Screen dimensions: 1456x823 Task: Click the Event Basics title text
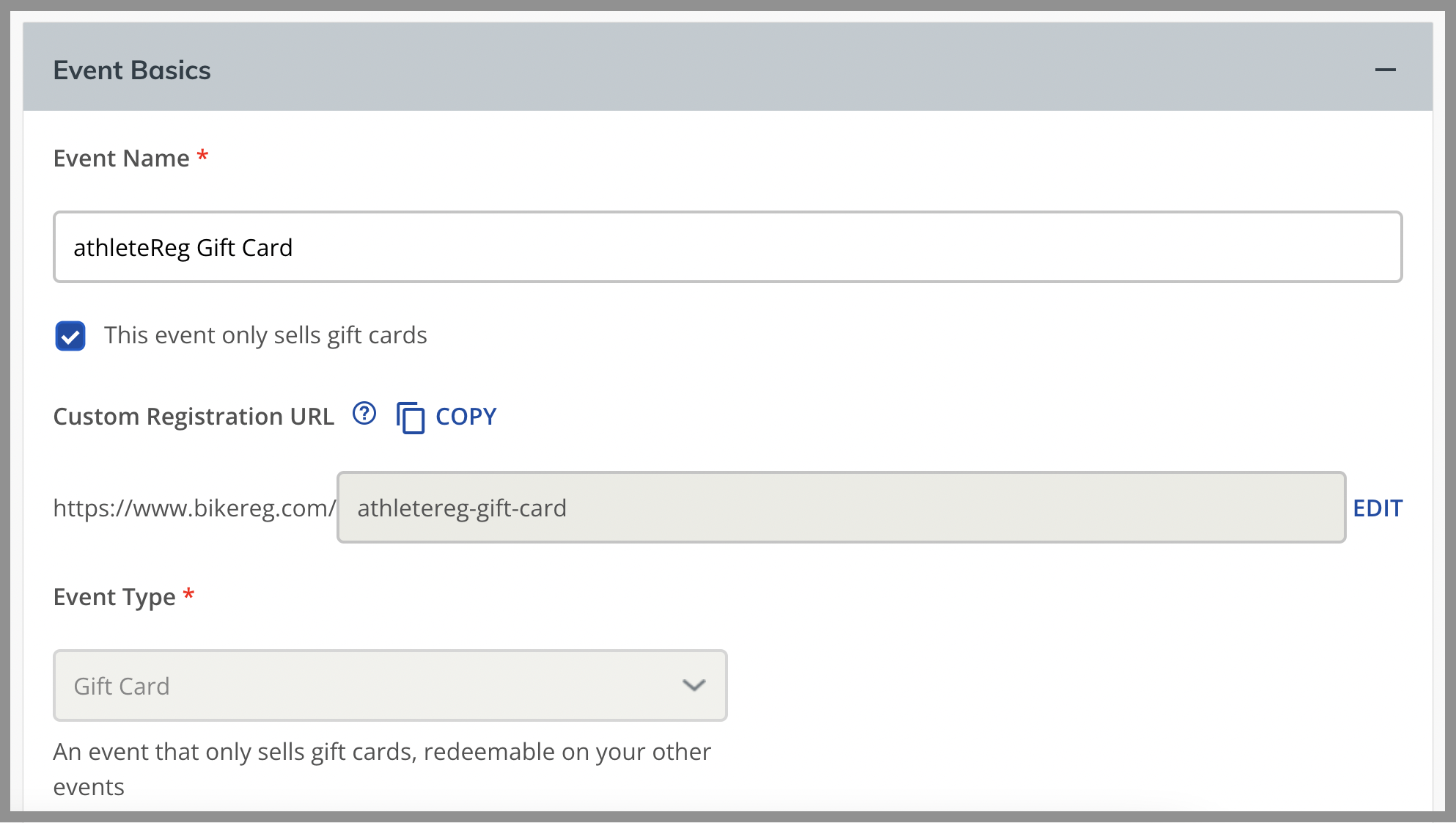tap(132, 70)
